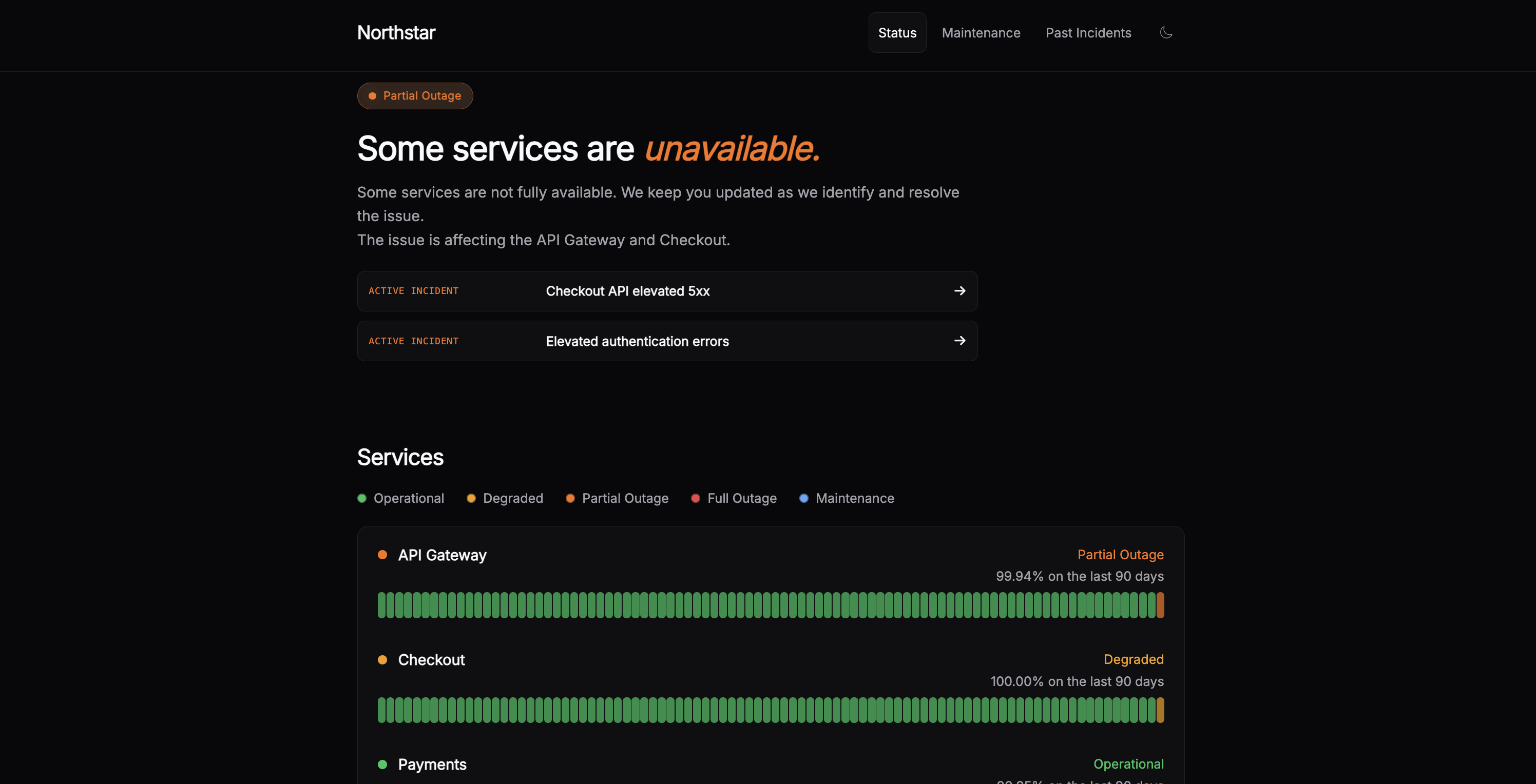Image resolution: width=1536 pixels, height=784 pixels.
Task: Click the Payments Operational status label
Action: click(1128, 765)
